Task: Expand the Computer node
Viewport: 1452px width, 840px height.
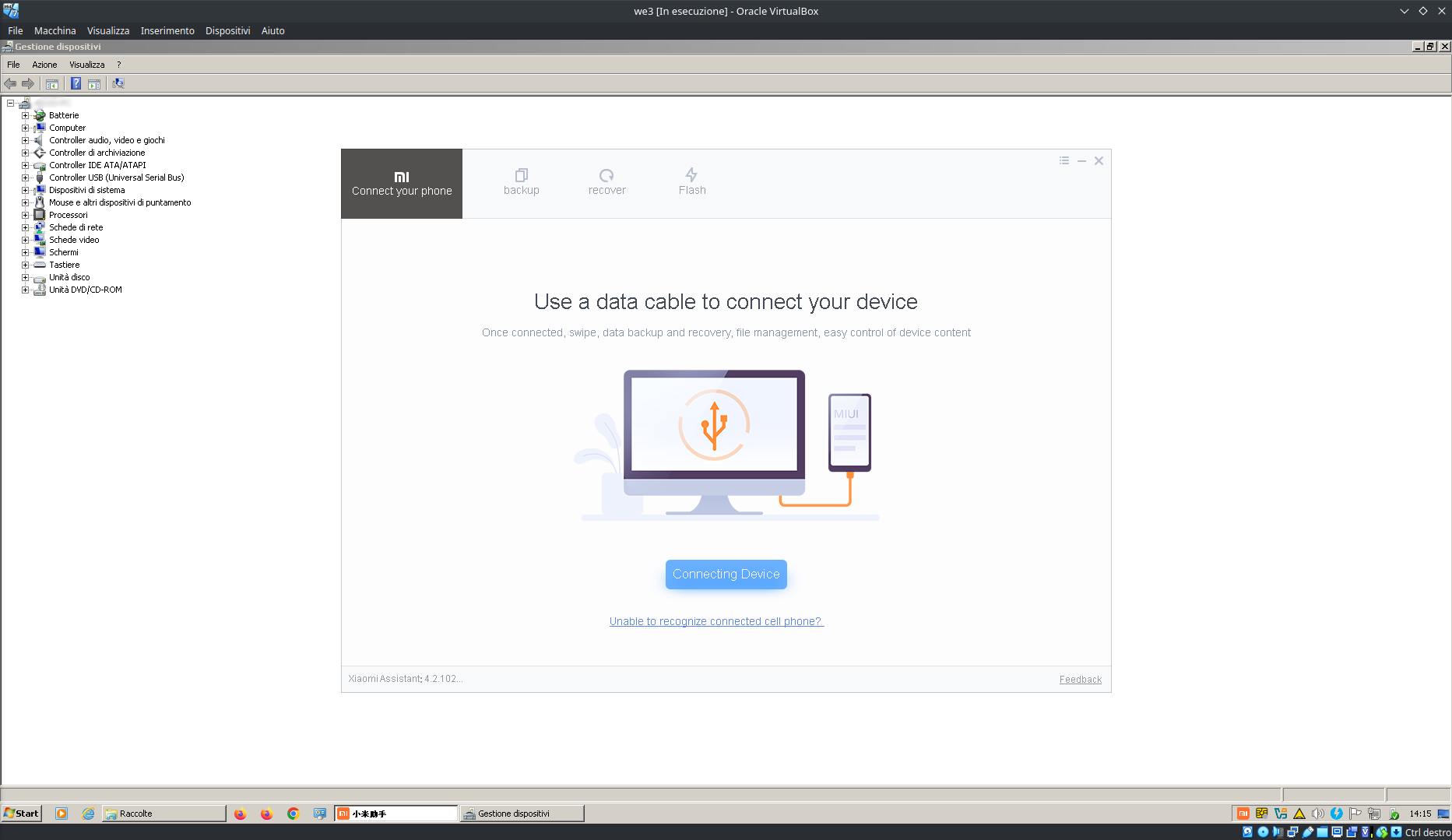Action: [25, 128]
